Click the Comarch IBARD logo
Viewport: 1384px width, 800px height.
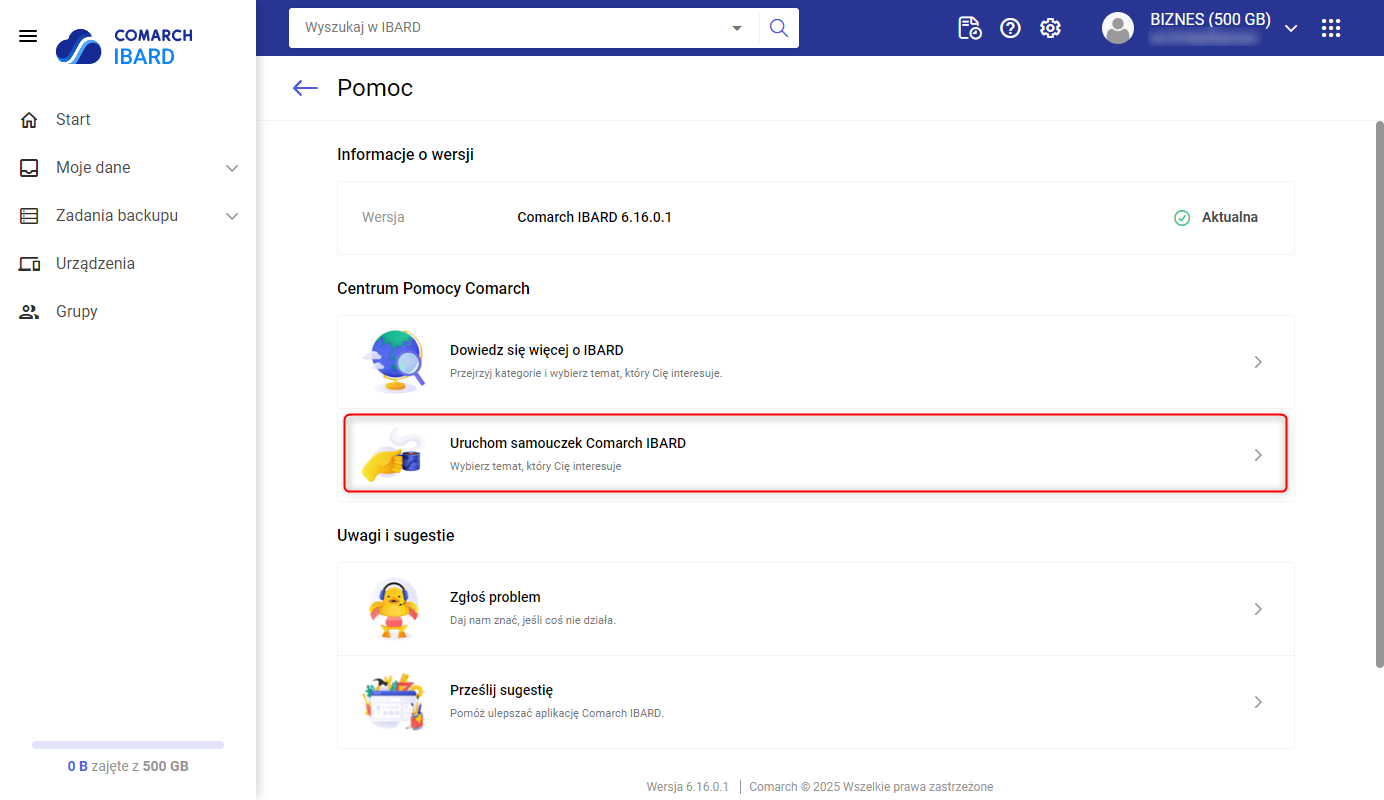pyautogui.click(x=124, y=46)
